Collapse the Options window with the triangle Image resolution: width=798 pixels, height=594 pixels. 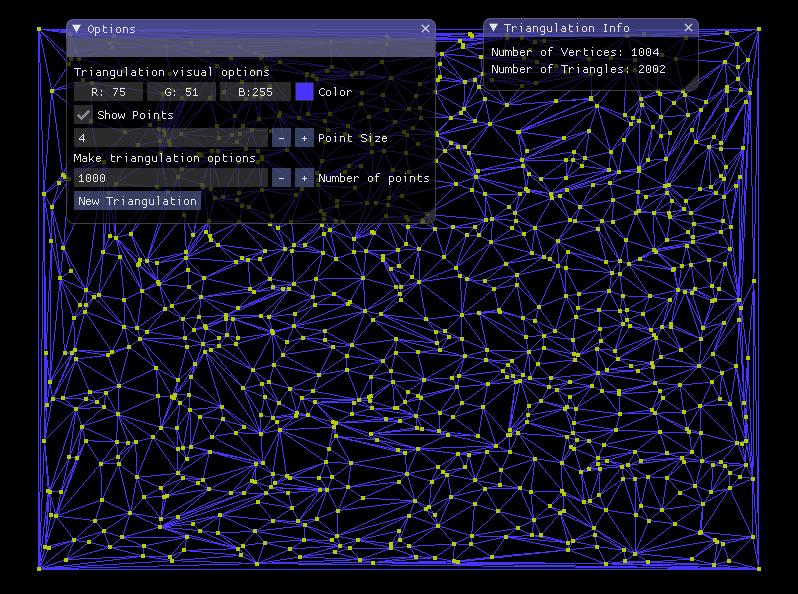[x=76, y=29]
